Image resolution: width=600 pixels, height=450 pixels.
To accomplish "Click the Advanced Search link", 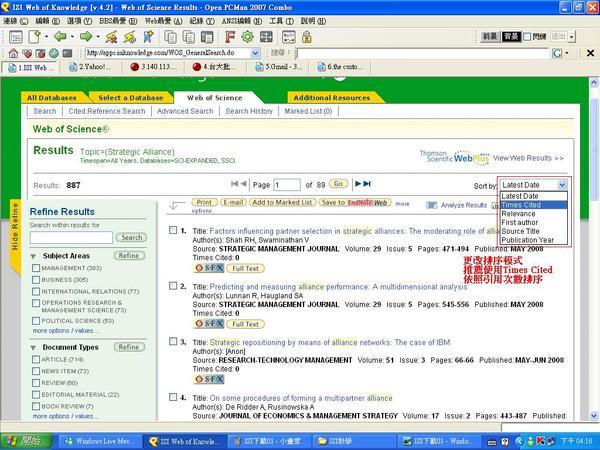I will point(185,111).
